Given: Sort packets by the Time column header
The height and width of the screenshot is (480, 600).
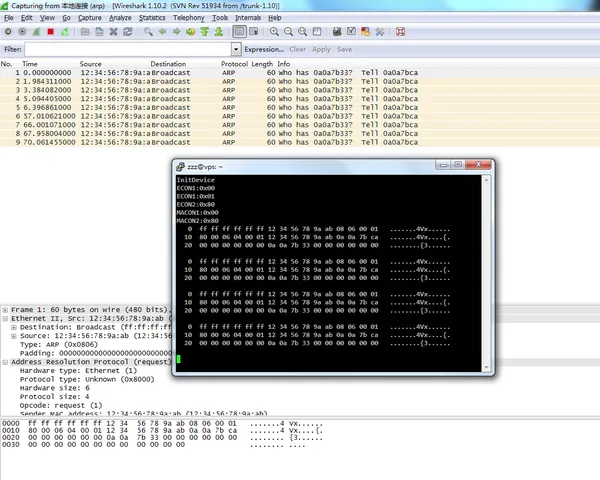Looking at the screenshot, I should pyautogui.click(x=30, y=64).
